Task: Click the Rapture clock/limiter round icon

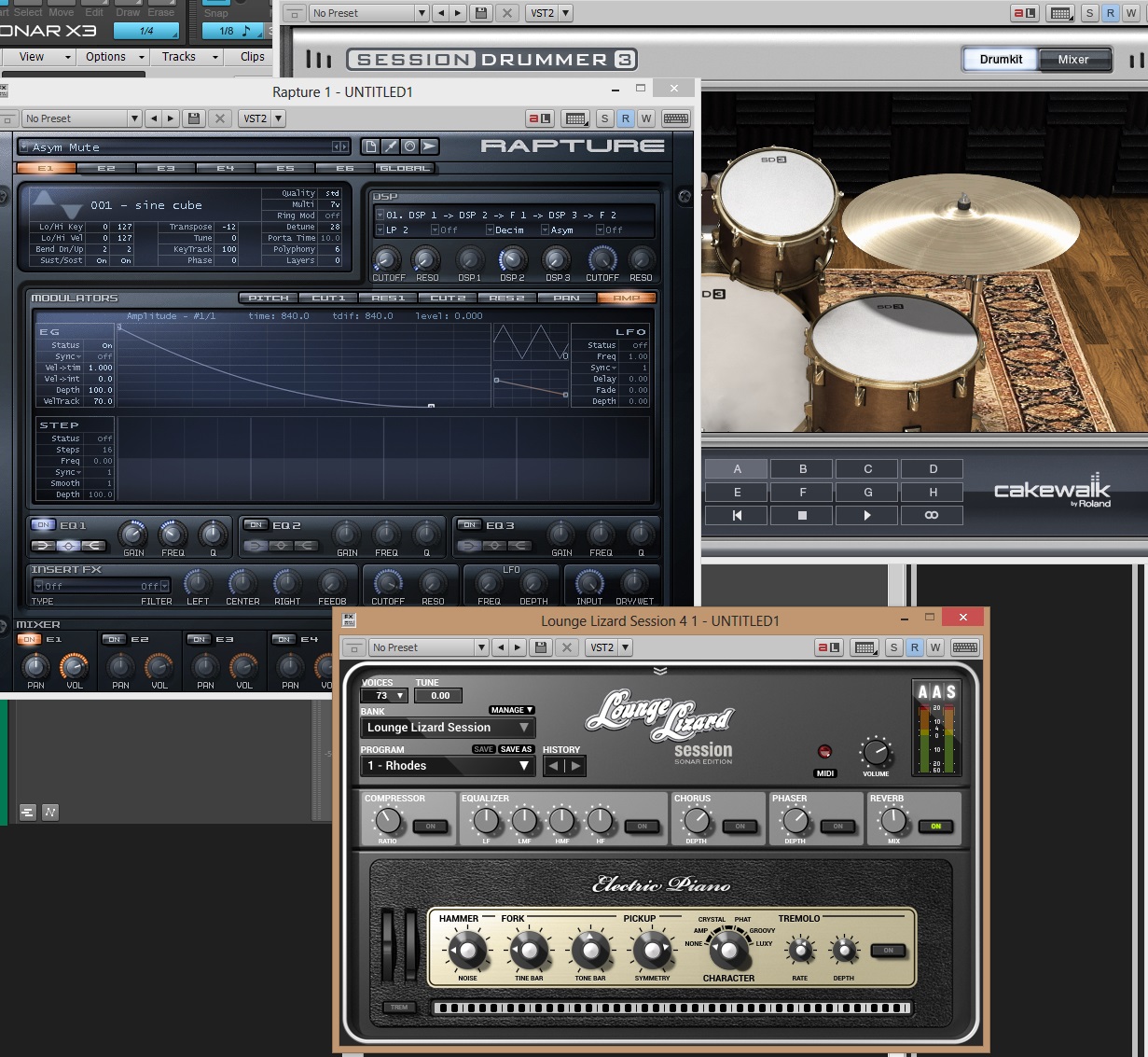Action: (409, 146)
